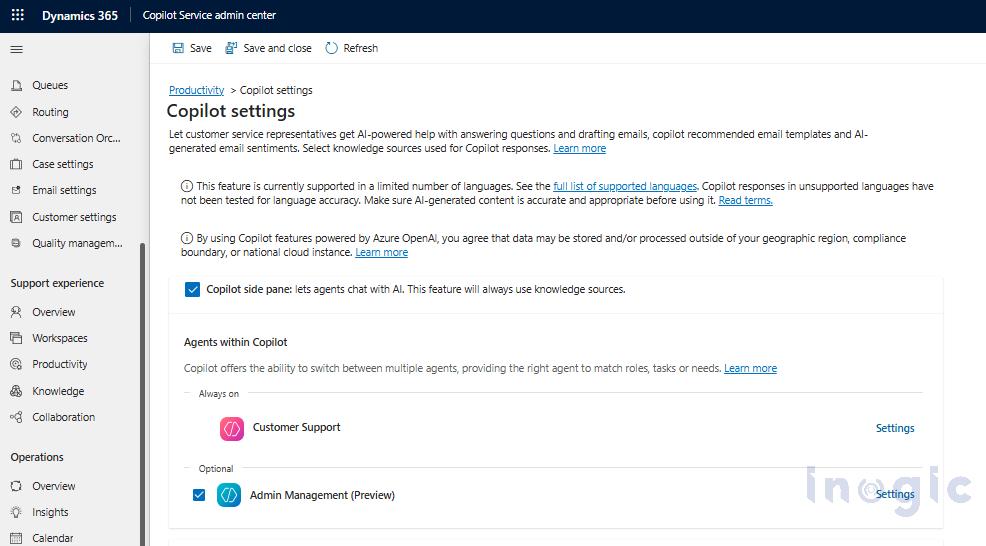Open Learn more link after Copilot responses
This screenshot has width=986, height=546.
point(579,148)
